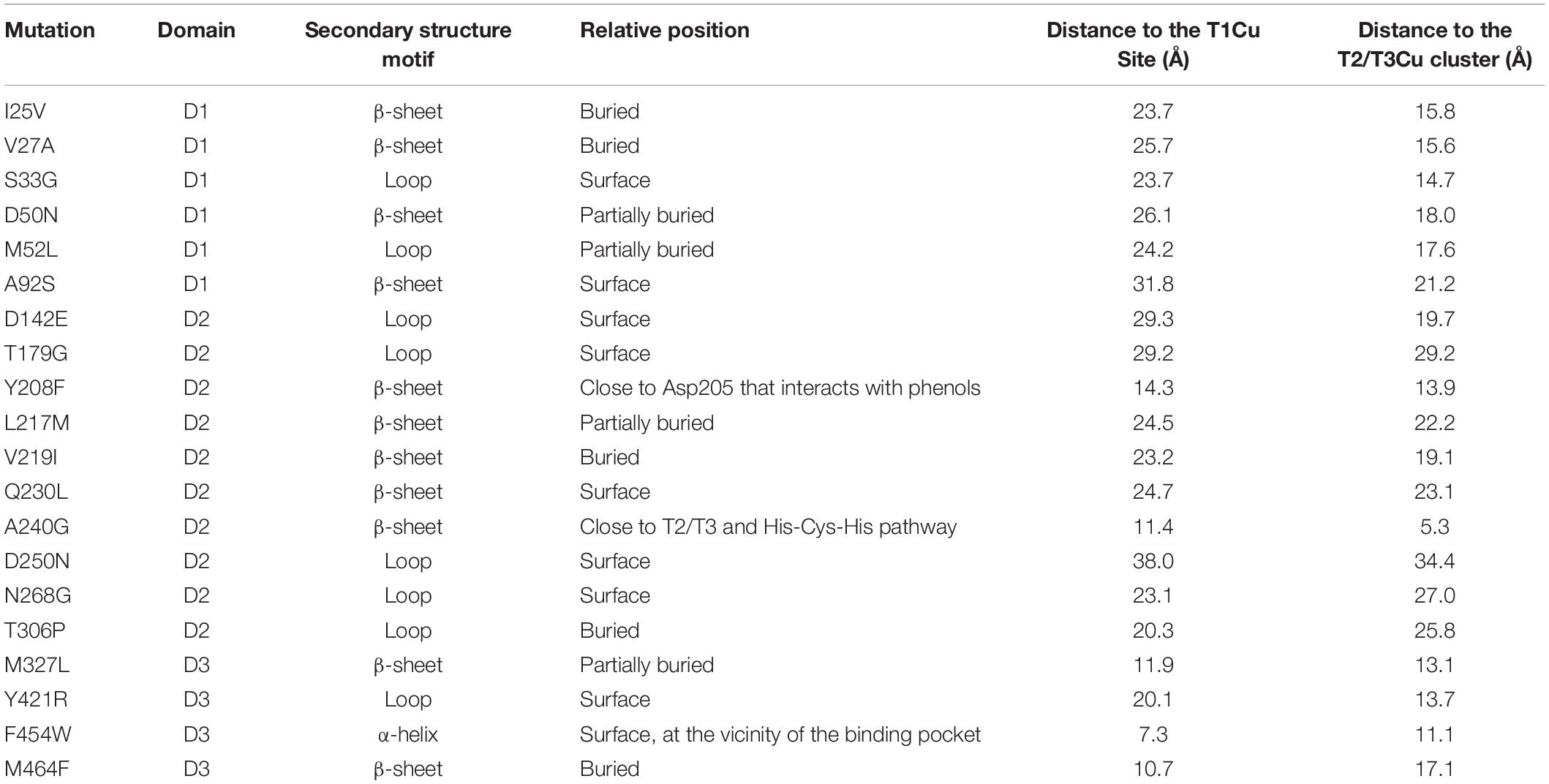
Task: Click the M464F mutation entry
Action: tap(37, 769)
